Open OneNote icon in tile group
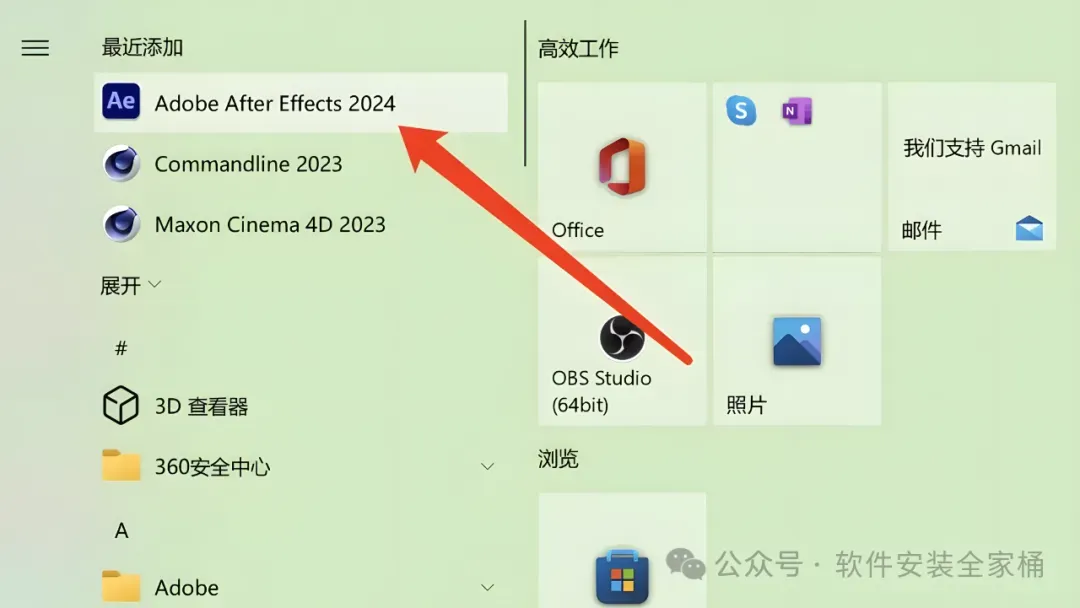The height and width of the screenshot is (608, 1080). (x=797, y=111)
